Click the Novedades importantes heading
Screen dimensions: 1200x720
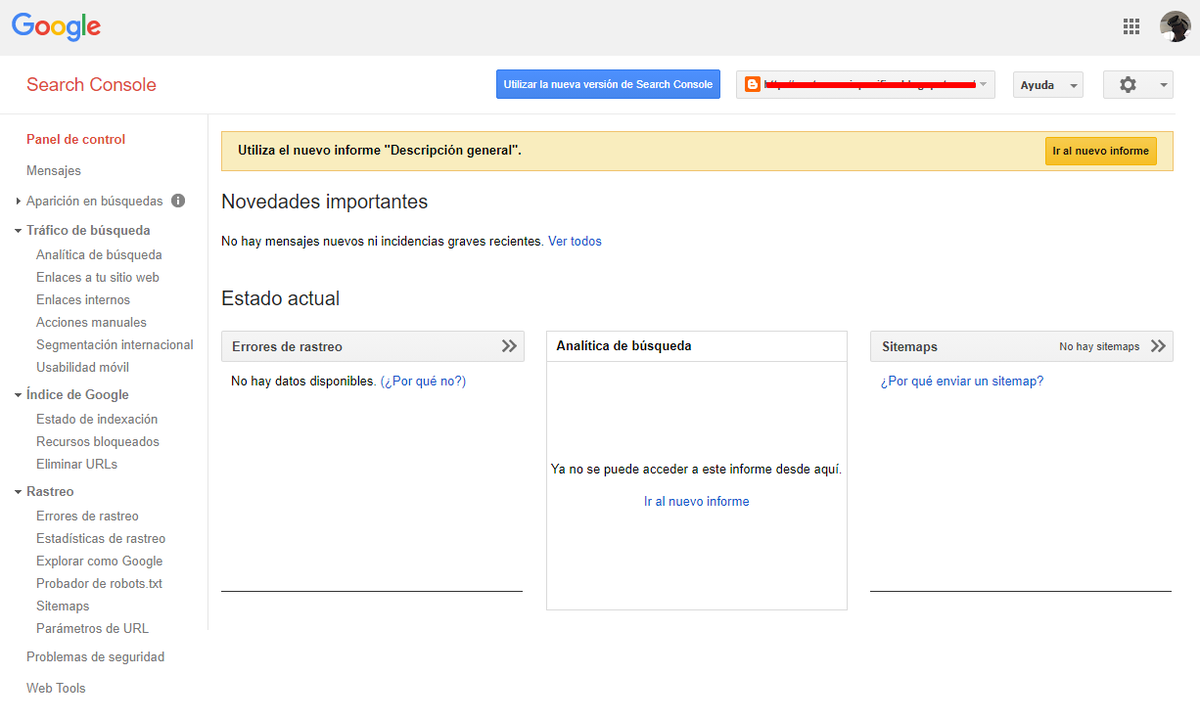click(x=324, y=202)
